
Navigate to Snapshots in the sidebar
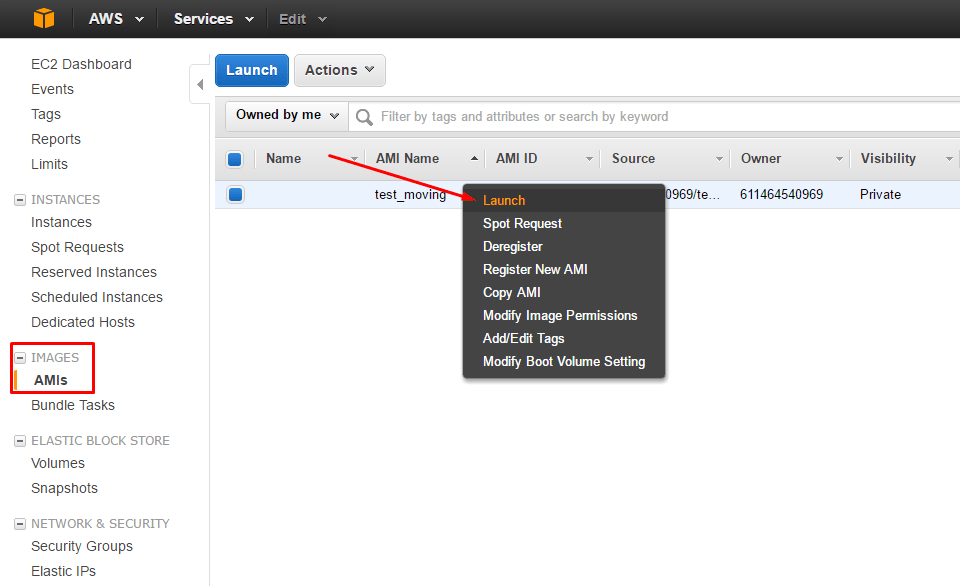[x=64, y=488]
